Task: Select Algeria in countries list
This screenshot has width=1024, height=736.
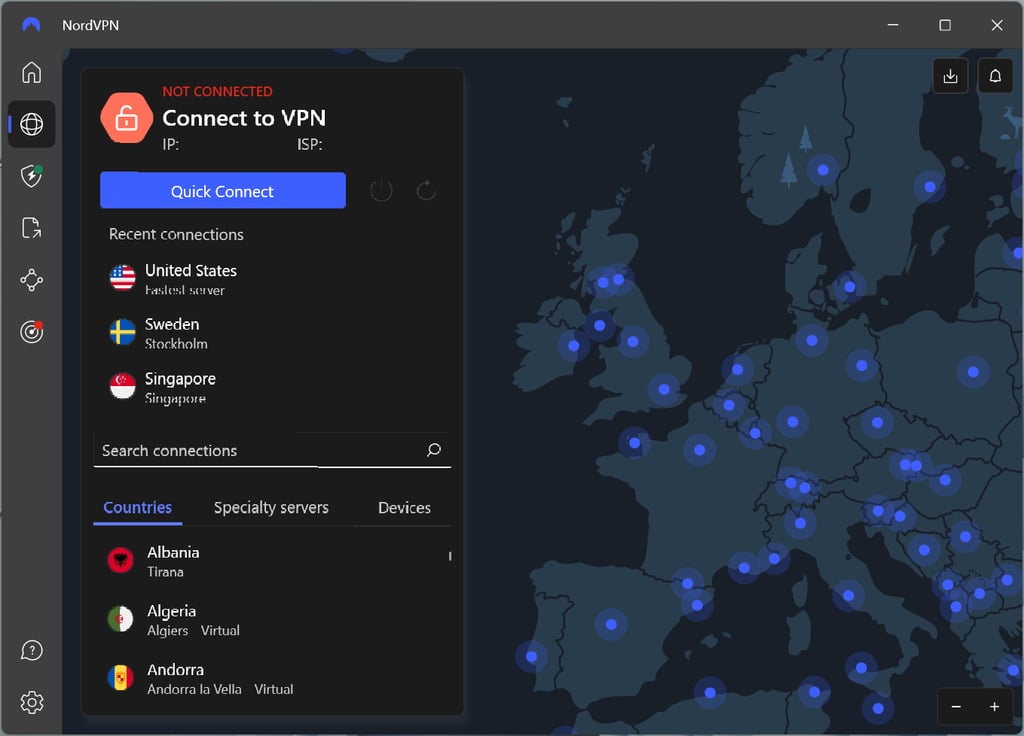Action: tap(273, 620)
